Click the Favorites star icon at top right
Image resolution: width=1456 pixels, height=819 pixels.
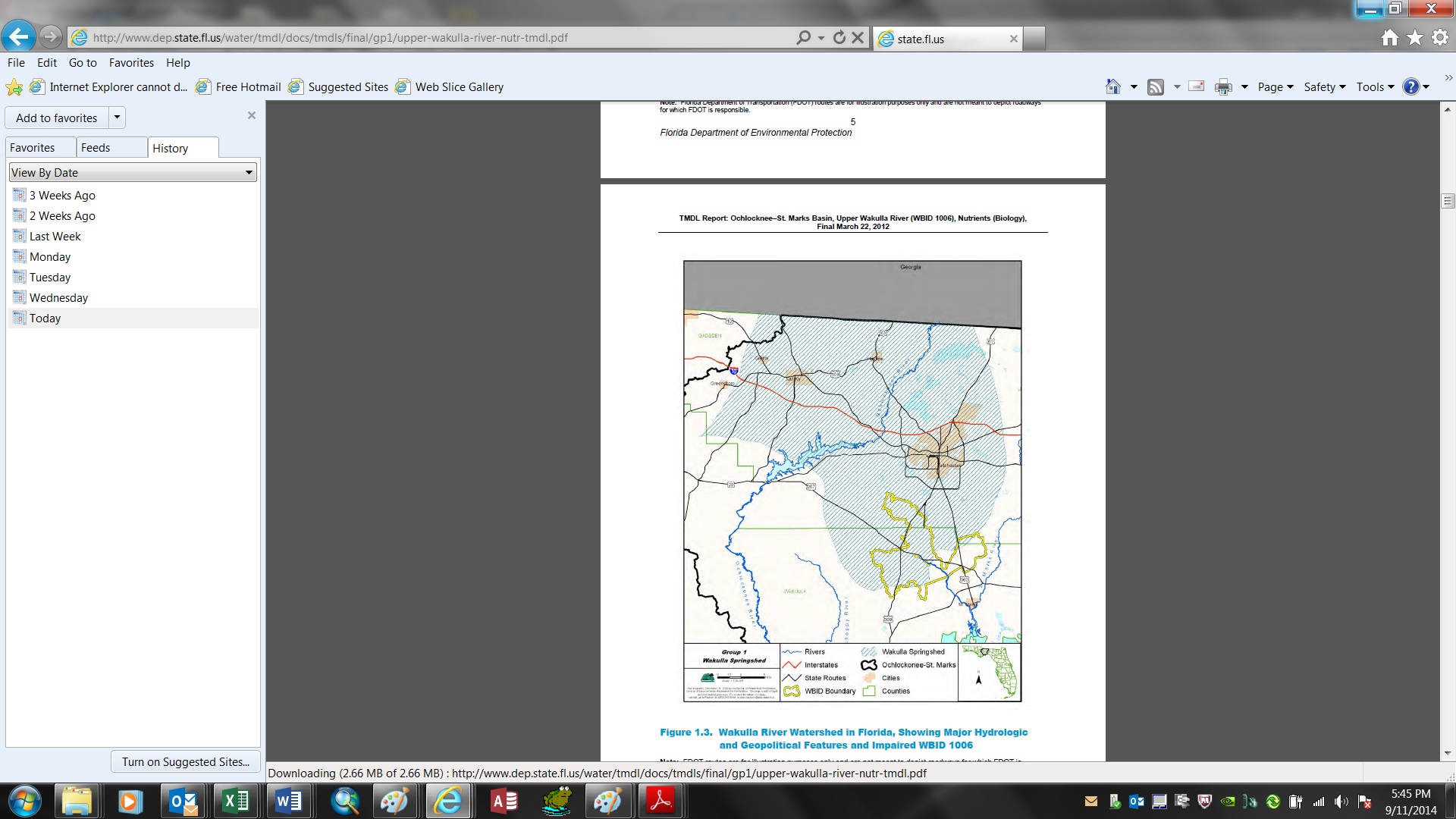coord(1415,37)
